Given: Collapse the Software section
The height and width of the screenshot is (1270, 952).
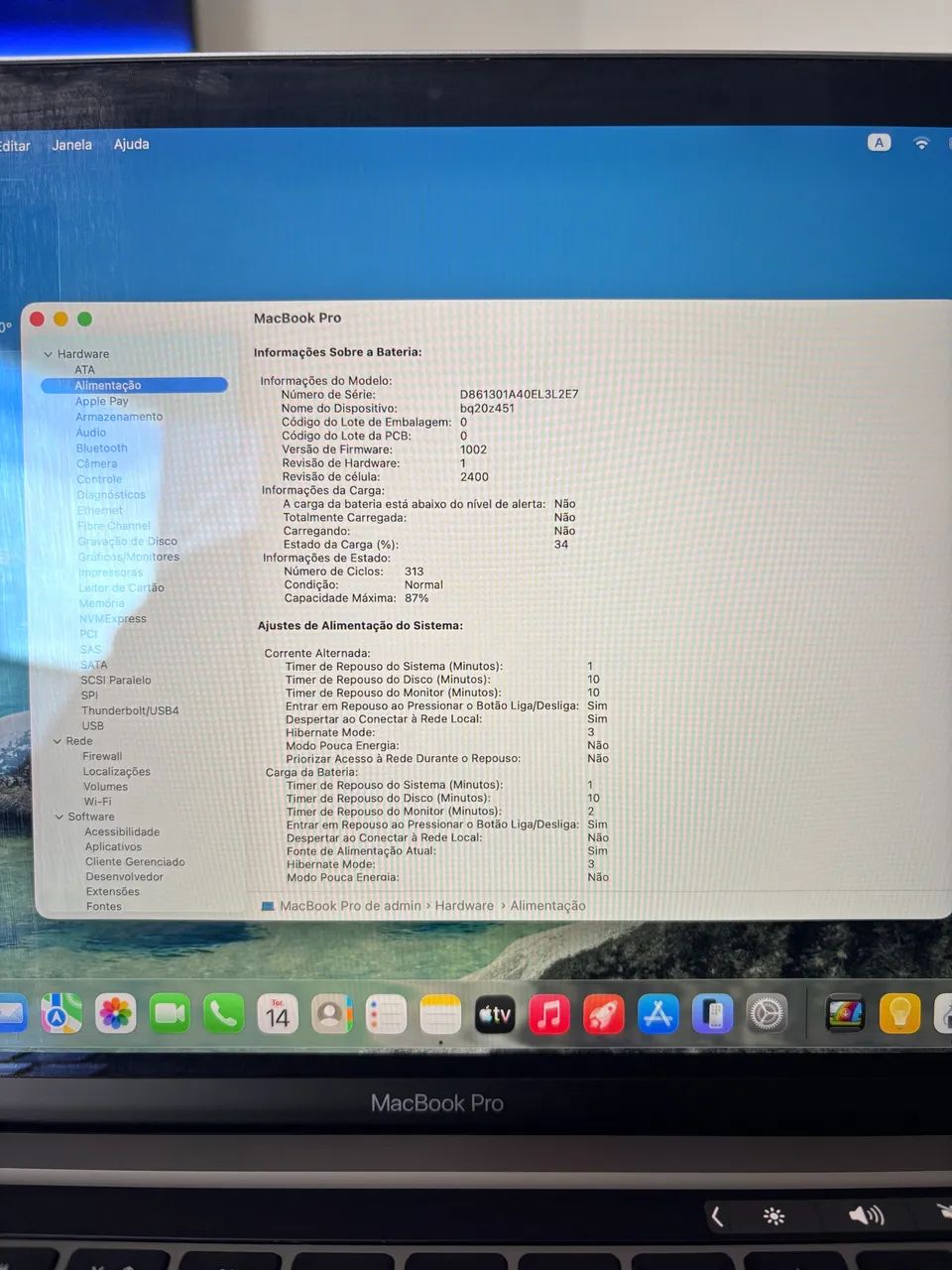Looking at the screenshot, I should pyautogui.click(x=59, y=817).
